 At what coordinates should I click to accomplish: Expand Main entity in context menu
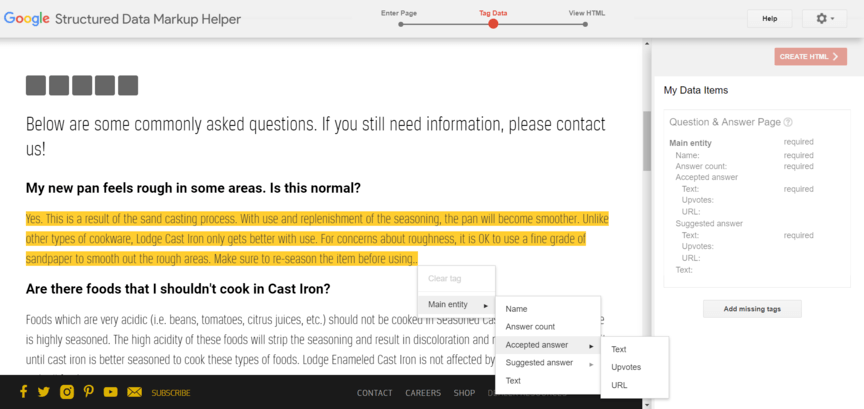456,305
